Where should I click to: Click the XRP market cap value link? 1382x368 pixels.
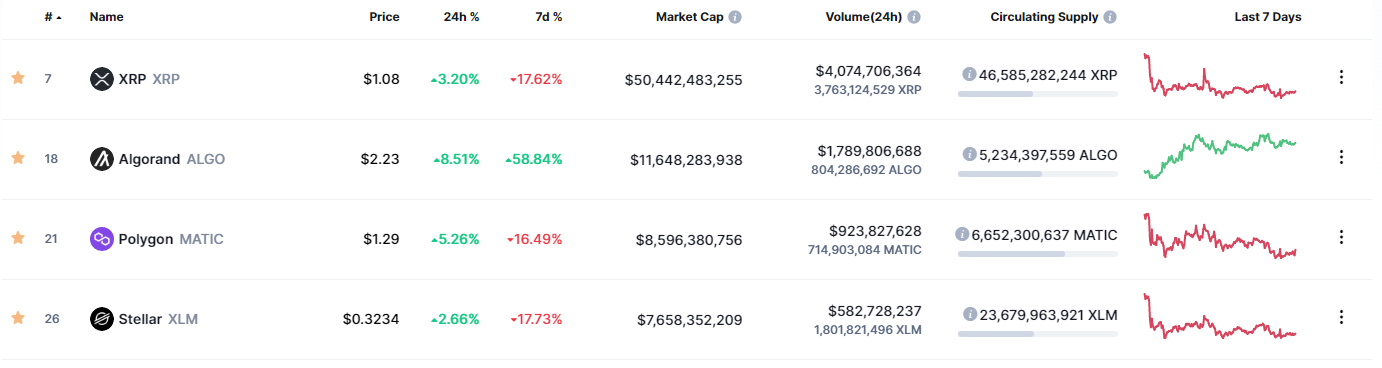pos(683,79)
